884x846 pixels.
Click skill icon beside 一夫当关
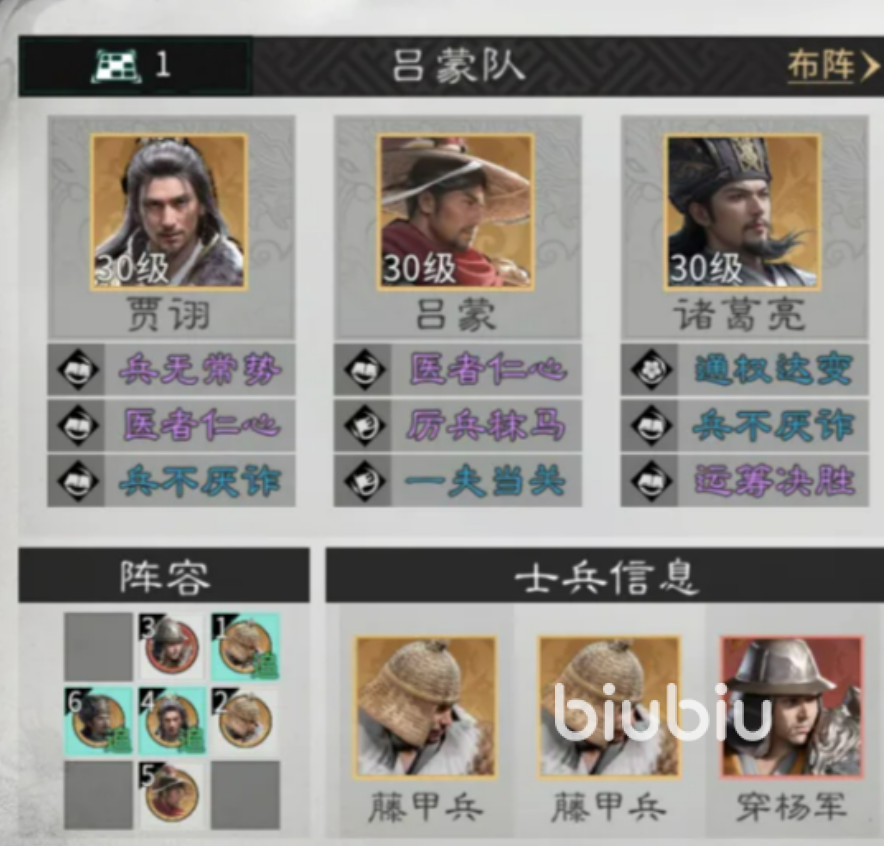pyautogui.click(x=365, y=480)
